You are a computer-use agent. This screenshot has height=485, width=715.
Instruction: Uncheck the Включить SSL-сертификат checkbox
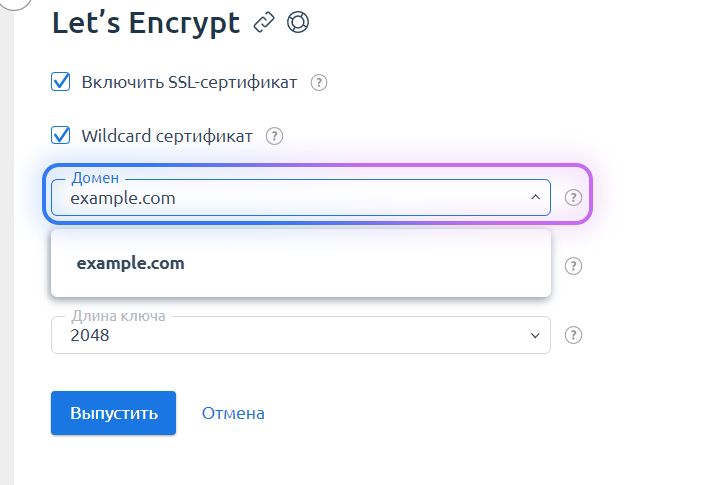61,82
